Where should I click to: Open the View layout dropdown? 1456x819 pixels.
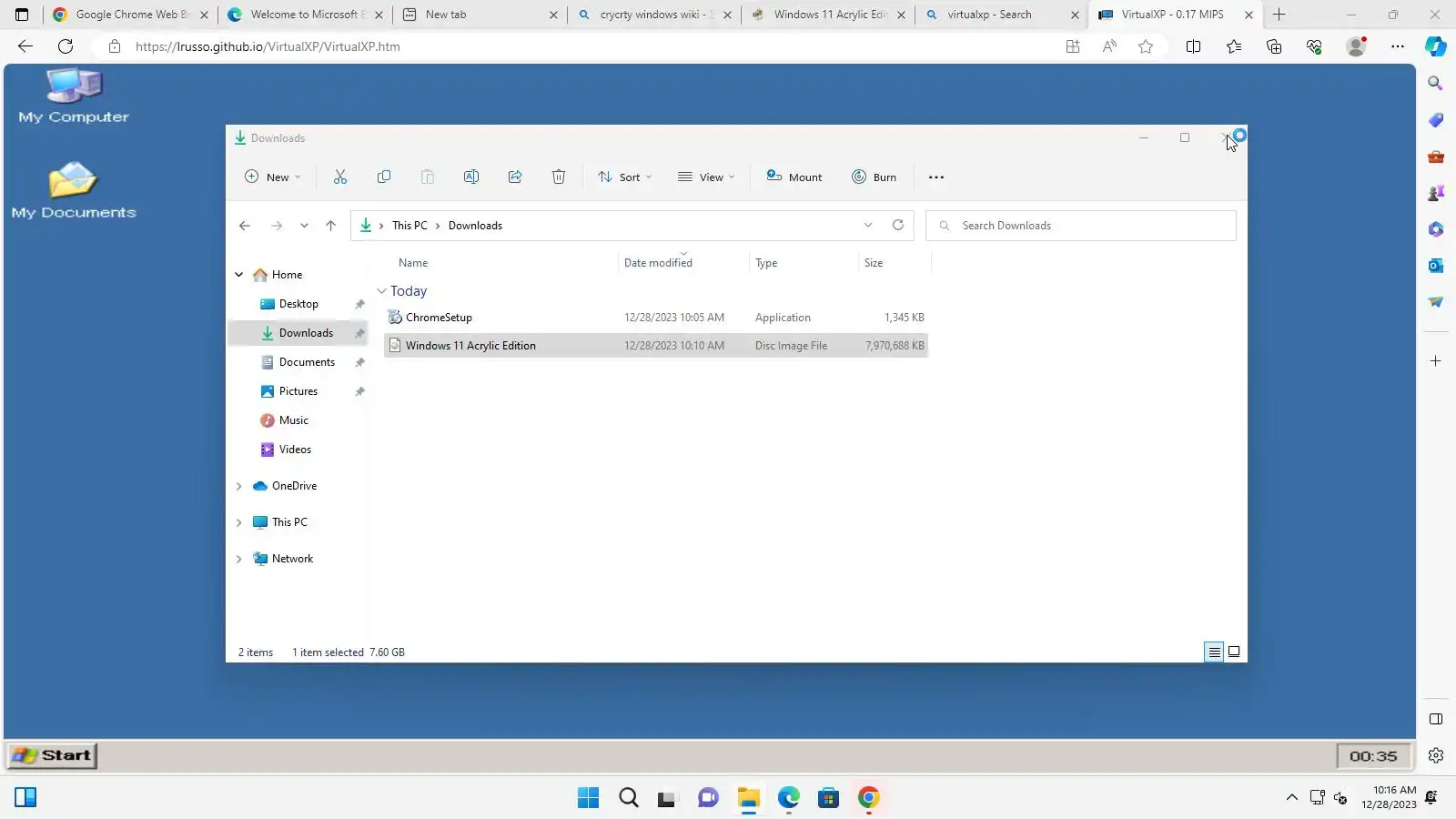tap(706, 177)
